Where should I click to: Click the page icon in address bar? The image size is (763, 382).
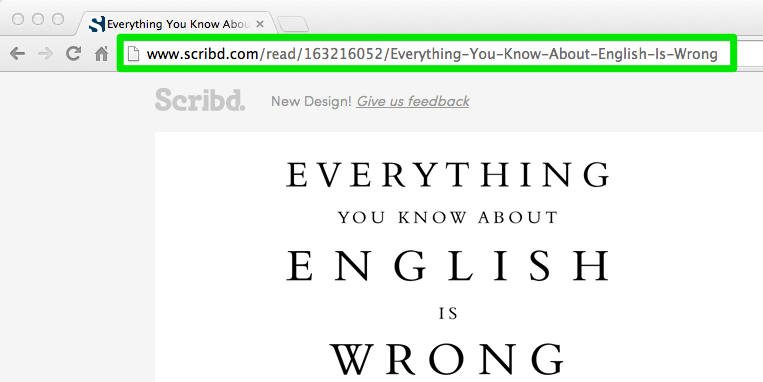click(133, 54)
